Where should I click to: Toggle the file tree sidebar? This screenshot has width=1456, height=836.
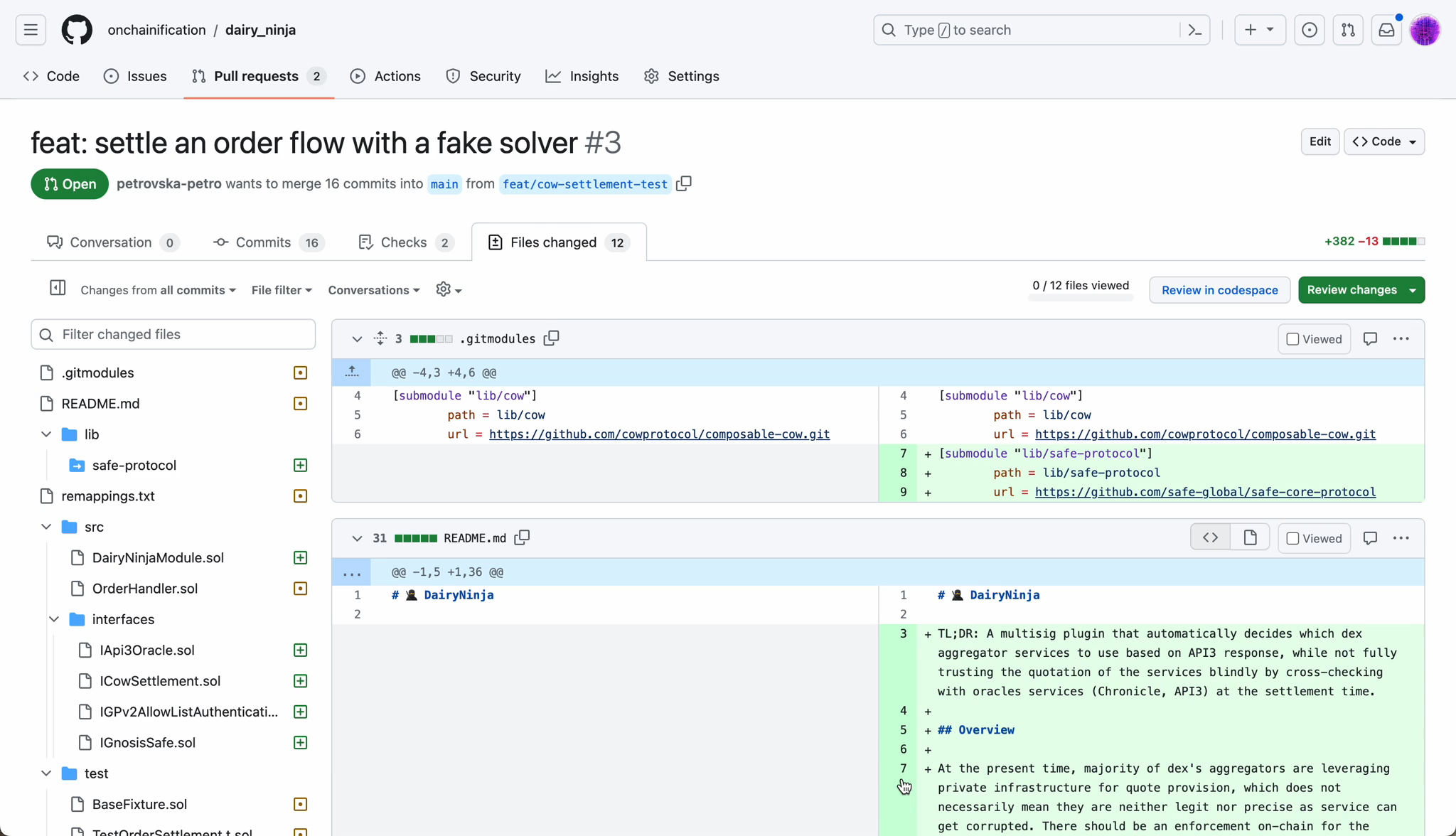tap(58, 288)
